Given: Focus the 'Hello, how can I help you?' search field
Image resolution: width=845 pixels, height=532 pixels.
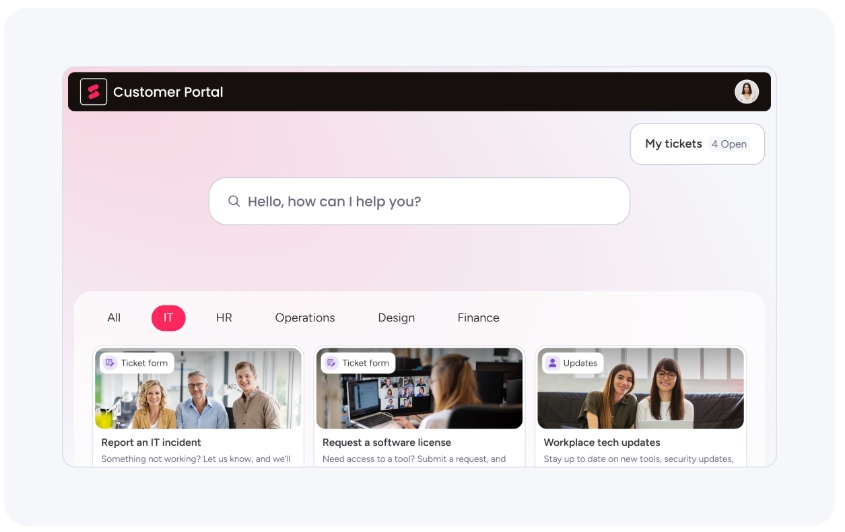Looking at the screenshot, I should coord(420,201).
